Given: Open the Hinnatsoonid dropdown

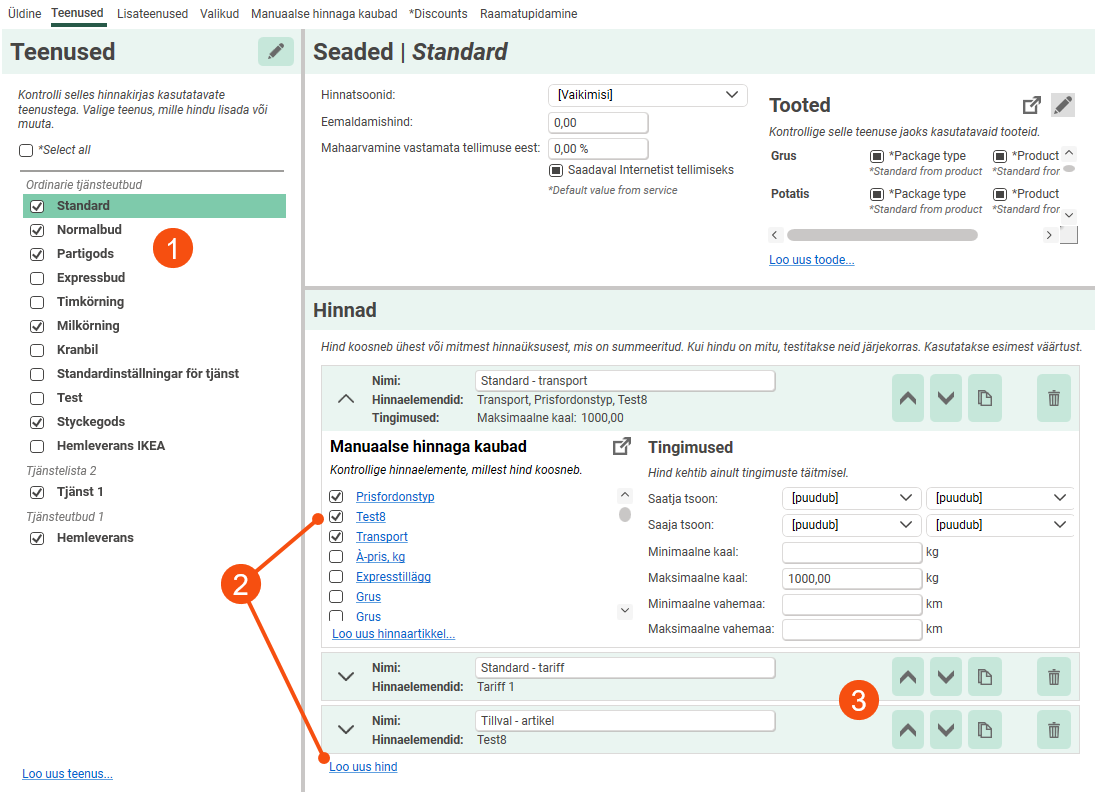Looking at the screenshot, I should click(647, 95).
